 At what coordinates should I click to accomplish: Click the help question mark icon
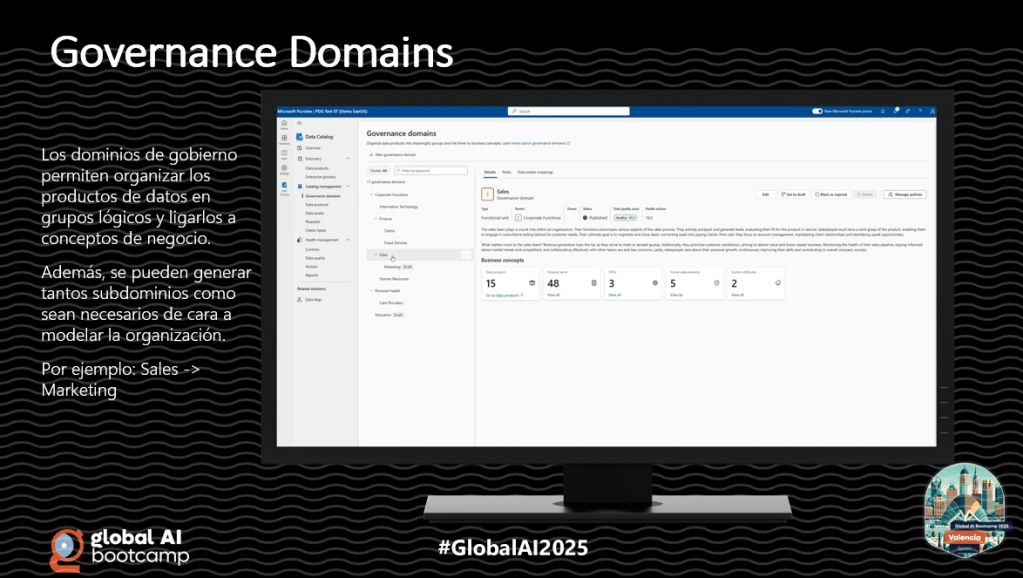click(919, 111)
